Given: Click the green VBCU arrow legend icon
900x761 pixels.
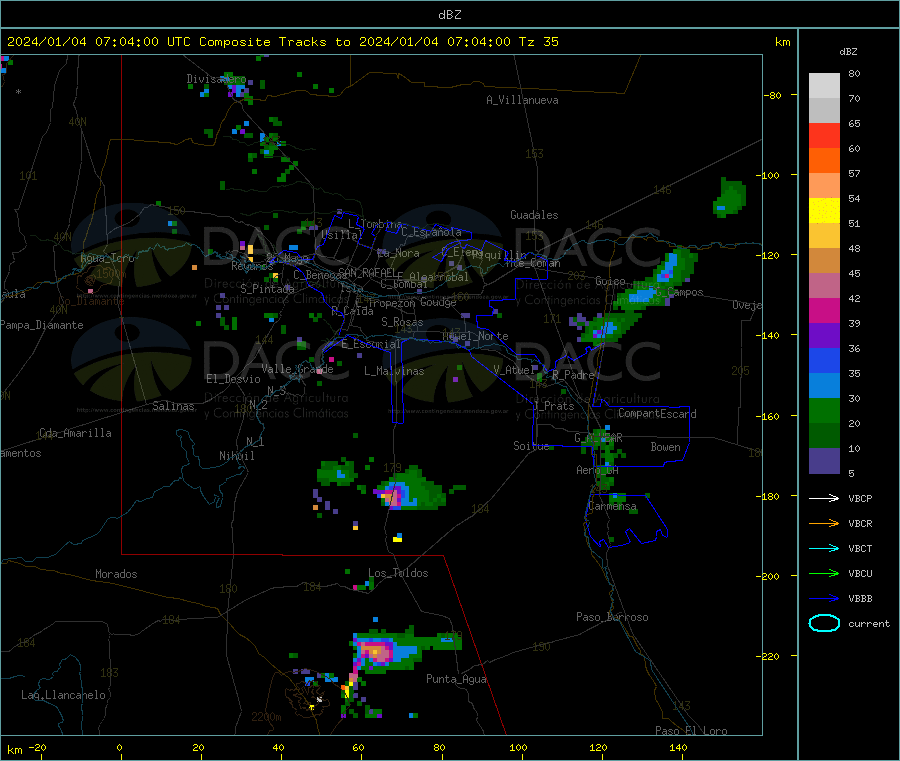Looking at the screenshot, I should pos(824,573).
